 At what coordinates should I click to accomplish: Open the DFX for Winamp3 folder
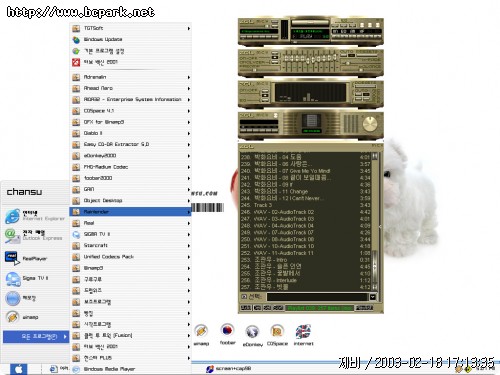[130, 122]
